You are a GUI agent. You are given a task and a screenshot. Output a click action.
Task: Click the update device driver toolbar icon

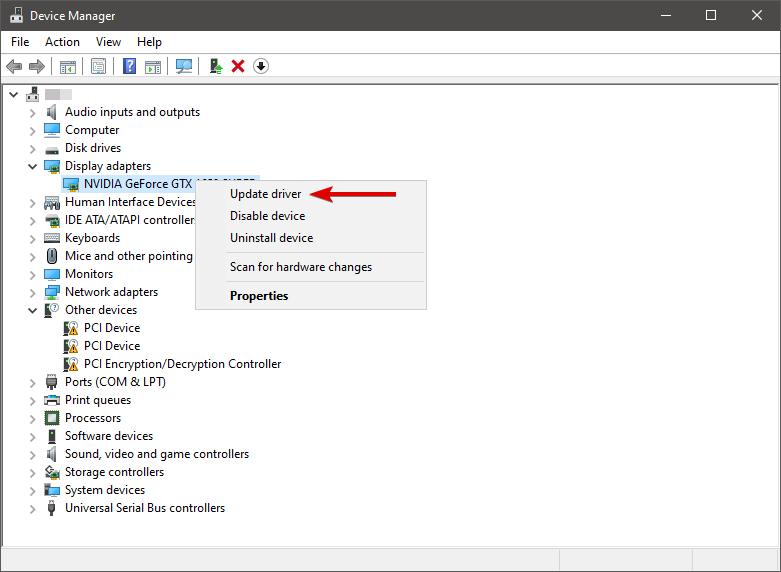click(x=216, y=66)
